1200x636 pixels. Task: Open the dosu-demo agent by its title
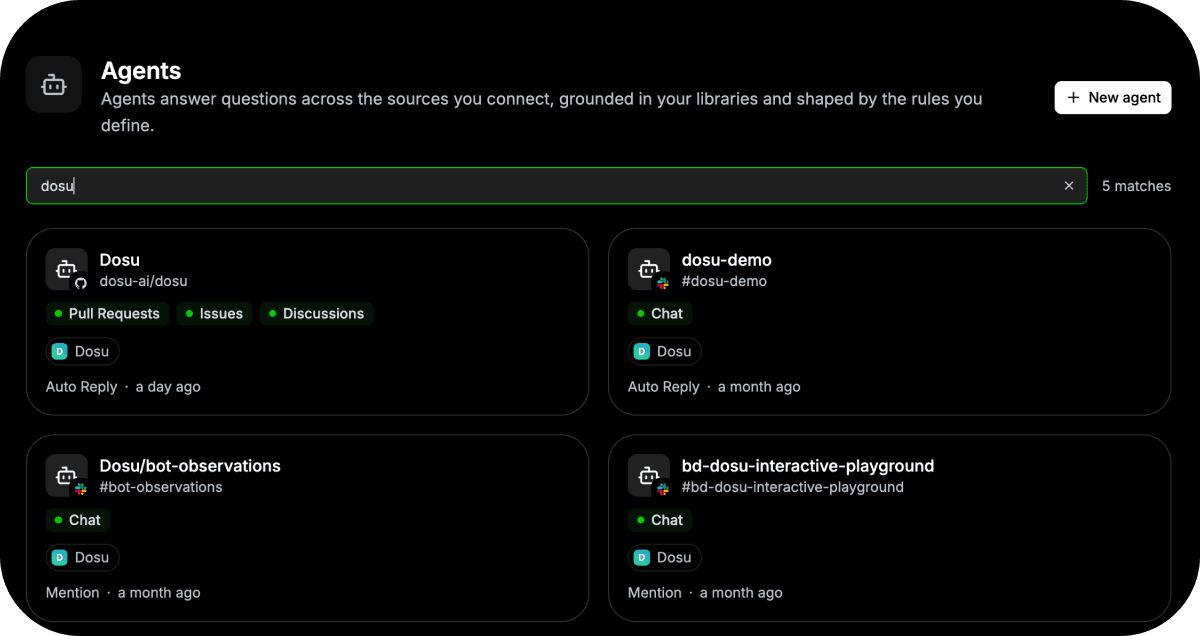(727, 260)
